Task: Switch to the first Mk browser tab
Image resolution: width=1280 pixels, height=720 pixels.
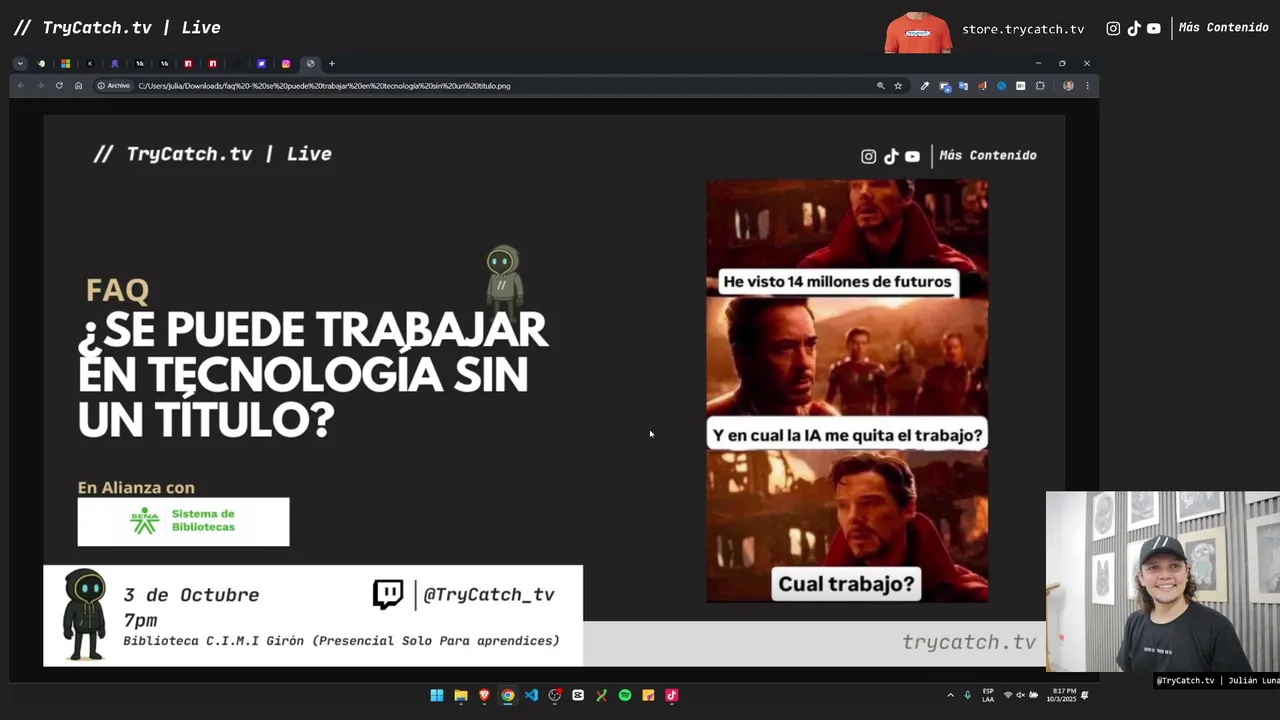Action: coord(139,63)
